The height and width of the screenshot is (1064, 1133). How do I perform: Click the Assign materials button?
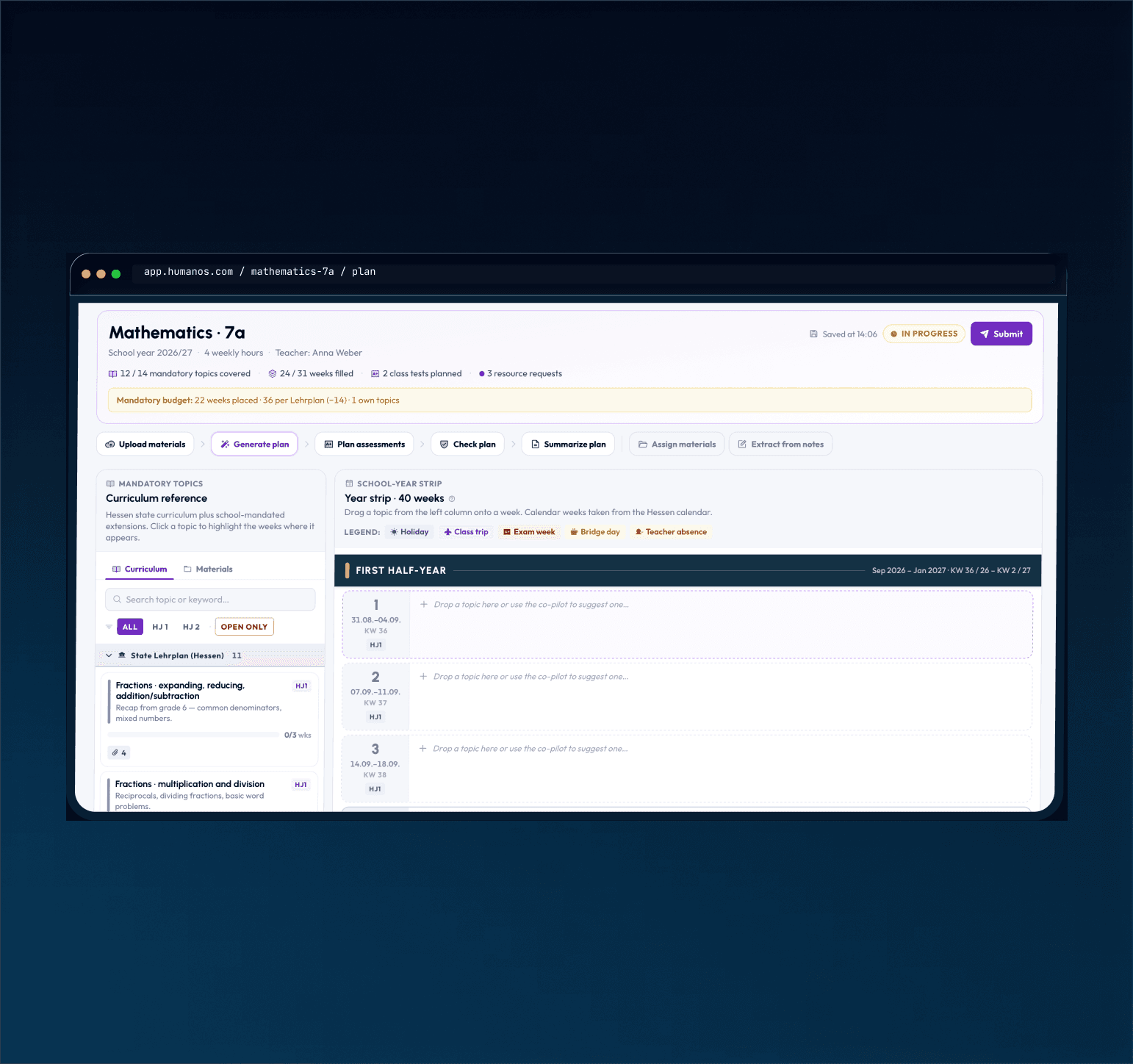coord(677,444)
